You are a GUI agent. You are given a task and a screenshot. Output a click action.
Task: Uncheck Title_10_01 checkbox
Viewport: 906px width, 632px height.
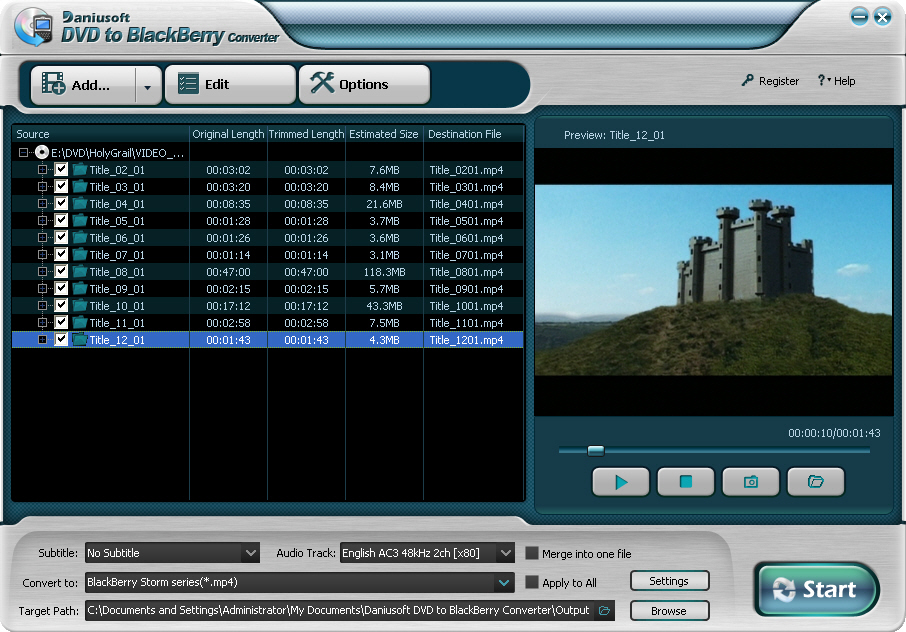point(61,305)
